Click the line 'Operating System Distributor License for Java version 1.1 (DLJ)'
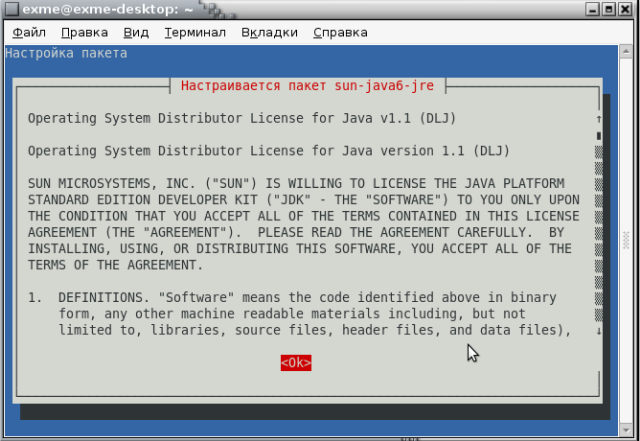This screenshot has width=640, height=441. click(269, 151)
